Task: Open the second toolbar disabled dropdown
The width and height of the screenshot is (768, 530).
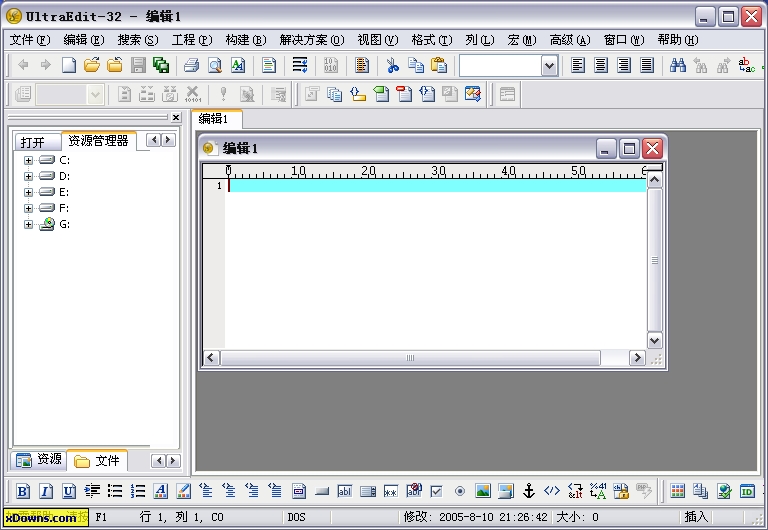Action: [x=95, y=94]
